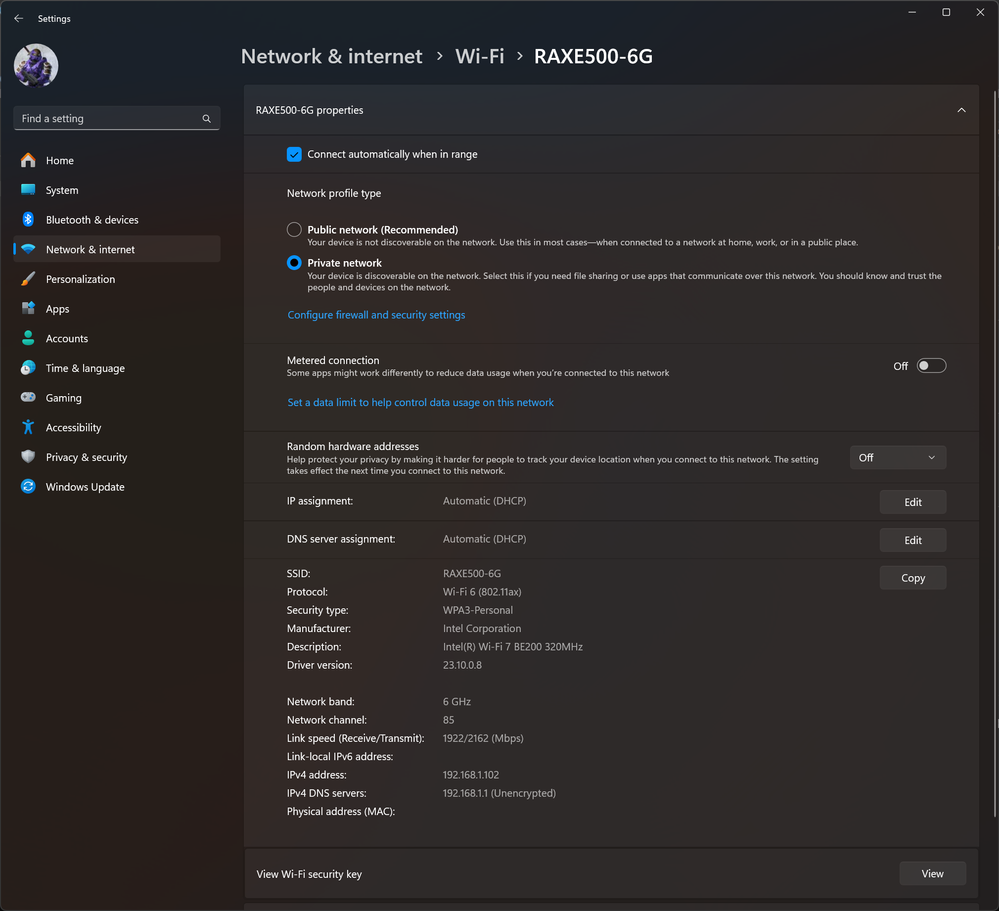Click description Intel(R) Wi-Fi 7 BE200 320MHz

[x=512, y=647]
